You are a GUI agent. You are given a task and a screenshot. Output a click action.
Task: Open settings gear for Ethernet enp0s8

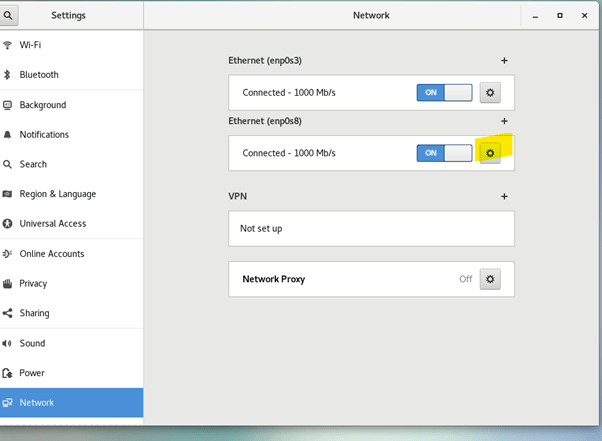(489, 153)
